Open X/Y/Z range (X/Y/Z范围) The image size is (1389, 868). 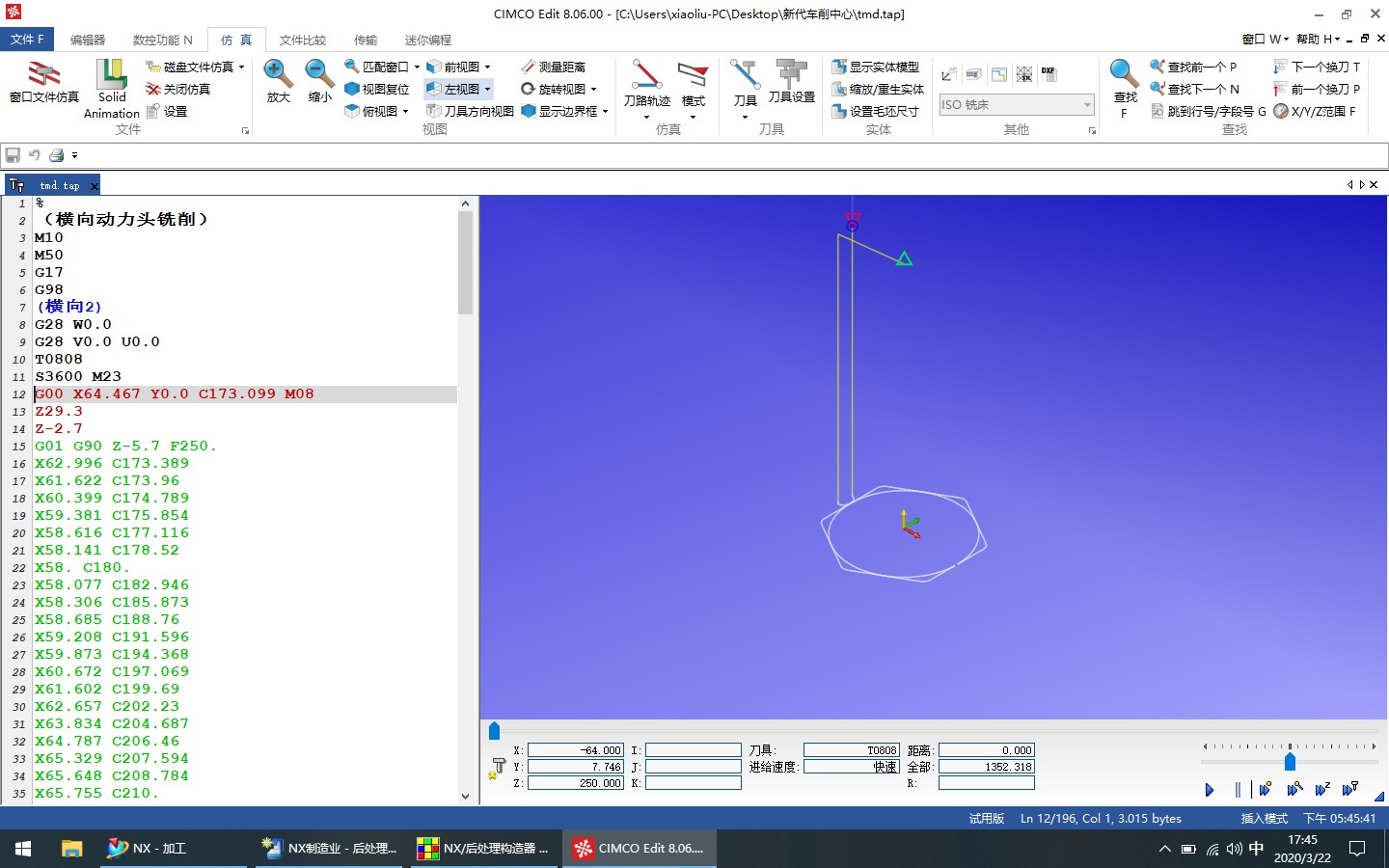(1315, 111)
